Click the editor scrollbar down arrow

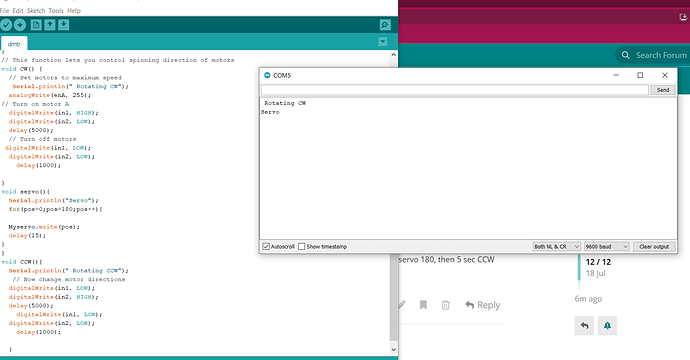tap(393, 349)
